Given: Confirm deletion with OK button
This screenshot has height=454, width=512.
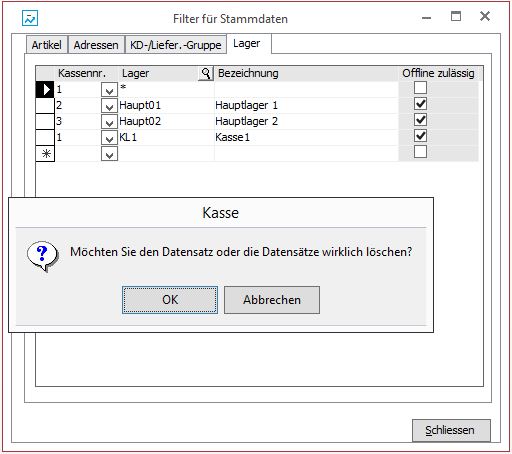Looking at the screenshot, I should 170,300.
